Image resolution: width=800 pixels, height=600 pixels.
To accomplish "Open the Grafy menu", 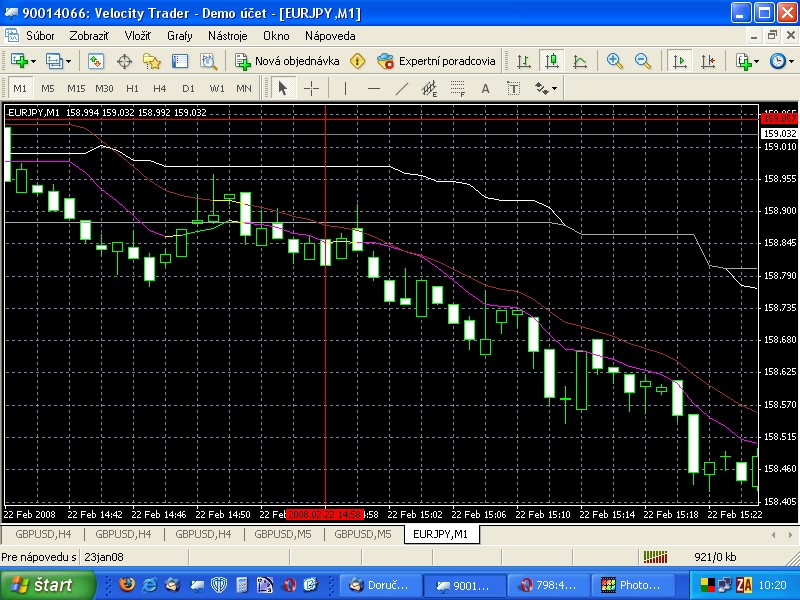I will (180, 36).
